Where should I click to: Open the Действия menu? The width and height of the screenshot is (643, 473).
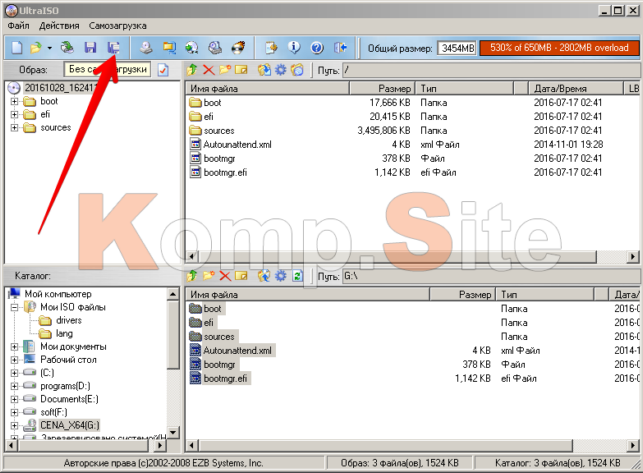(59, 26)
